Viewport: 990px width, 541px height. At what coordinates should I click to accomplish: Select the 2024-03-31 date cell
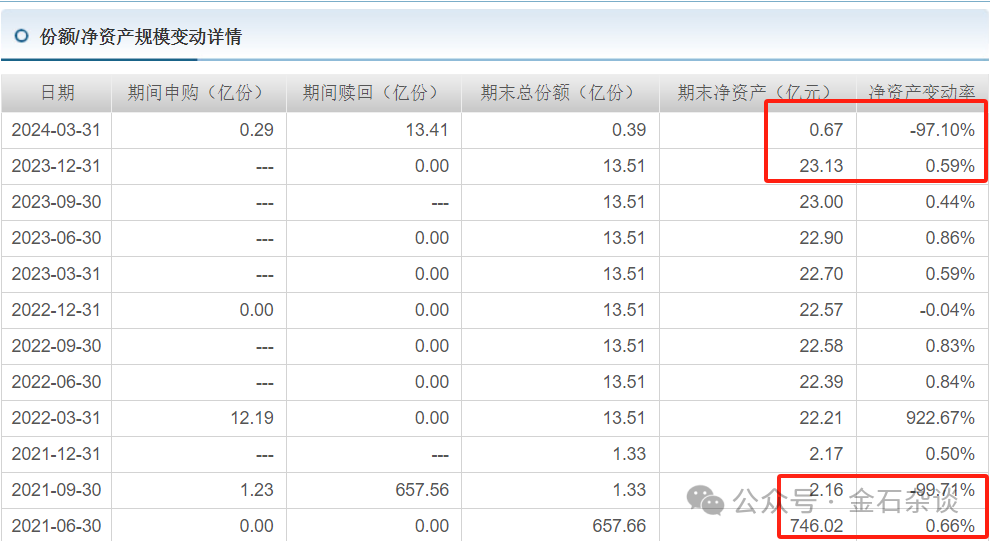(x=56, y=130)
